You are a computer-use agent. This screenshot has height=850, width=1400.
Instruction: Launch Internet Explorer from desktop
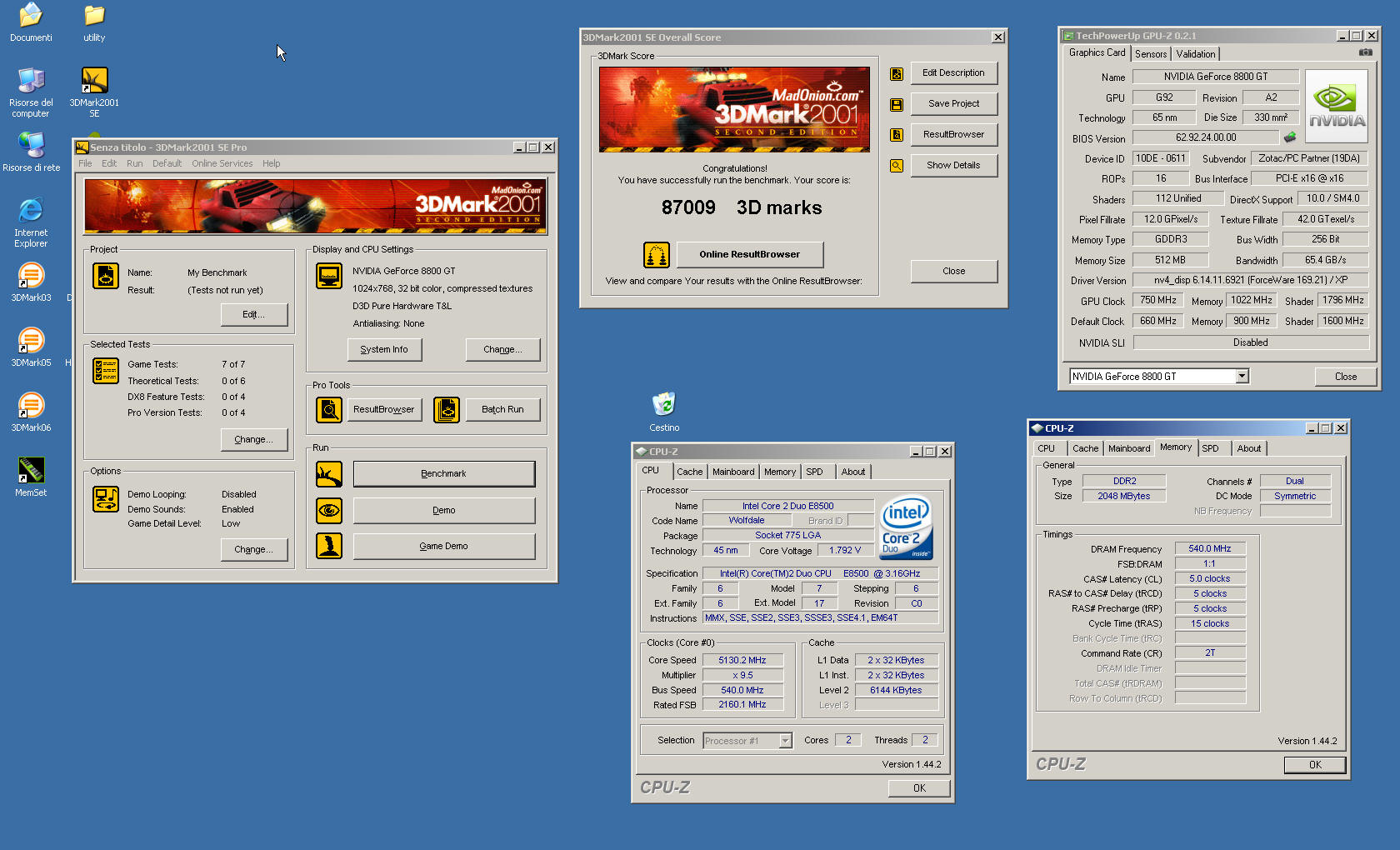(x=31, y=222)
